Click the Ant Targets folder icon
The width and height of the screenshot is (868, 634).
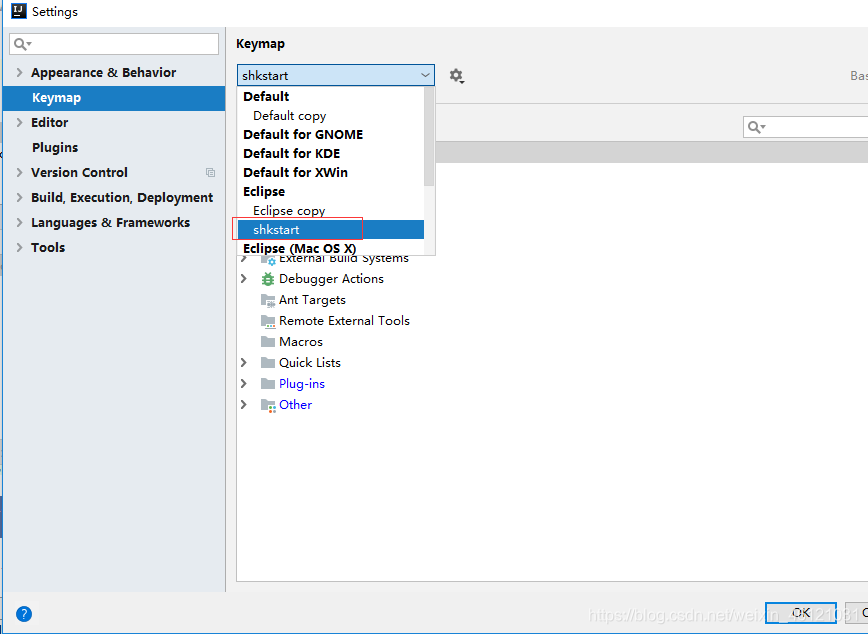pyautogui.click(x=268, y=300)
